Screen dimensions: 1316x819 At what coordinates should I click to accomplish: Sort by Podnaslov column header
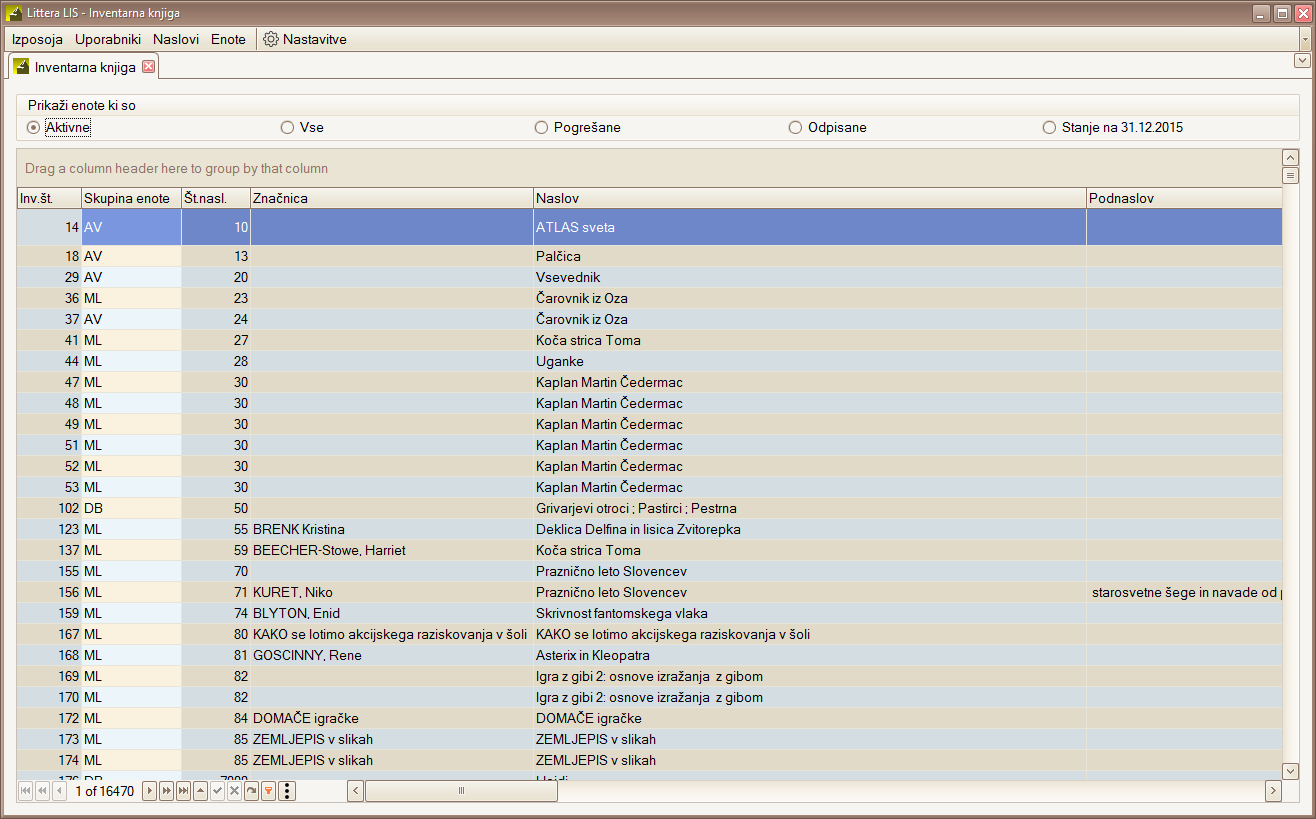tap(1184, 198)
